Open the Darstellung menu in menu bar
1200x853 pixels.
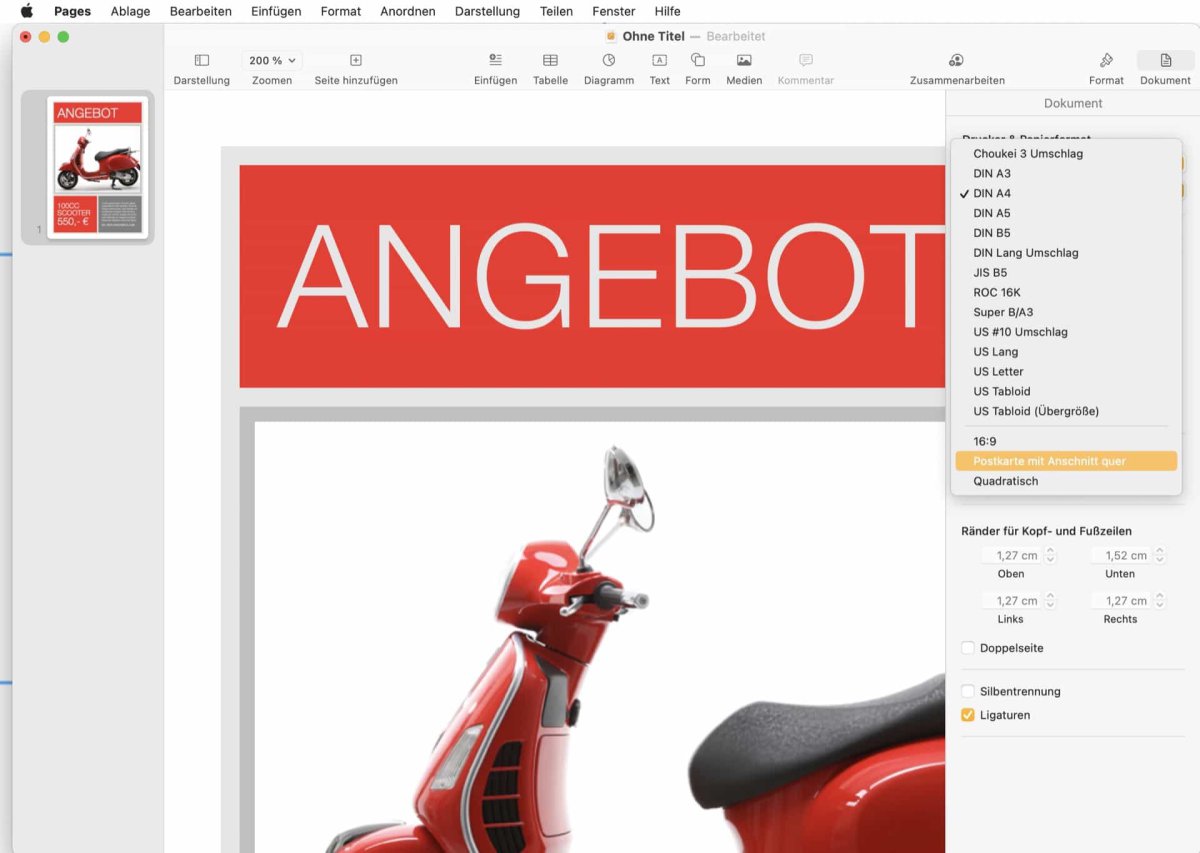[487, 11]
